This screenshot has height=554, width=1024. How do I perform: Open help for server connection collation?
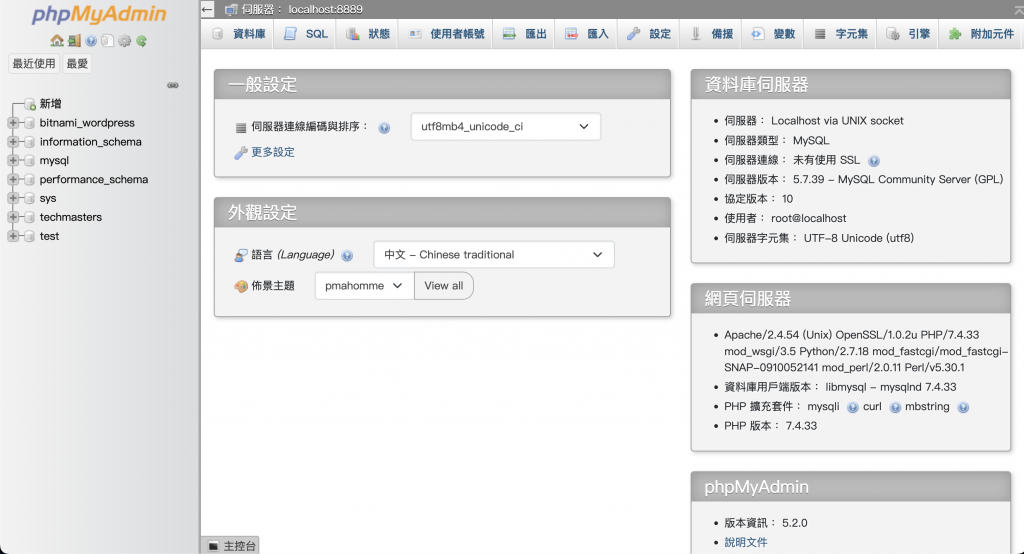coord(384,128)
